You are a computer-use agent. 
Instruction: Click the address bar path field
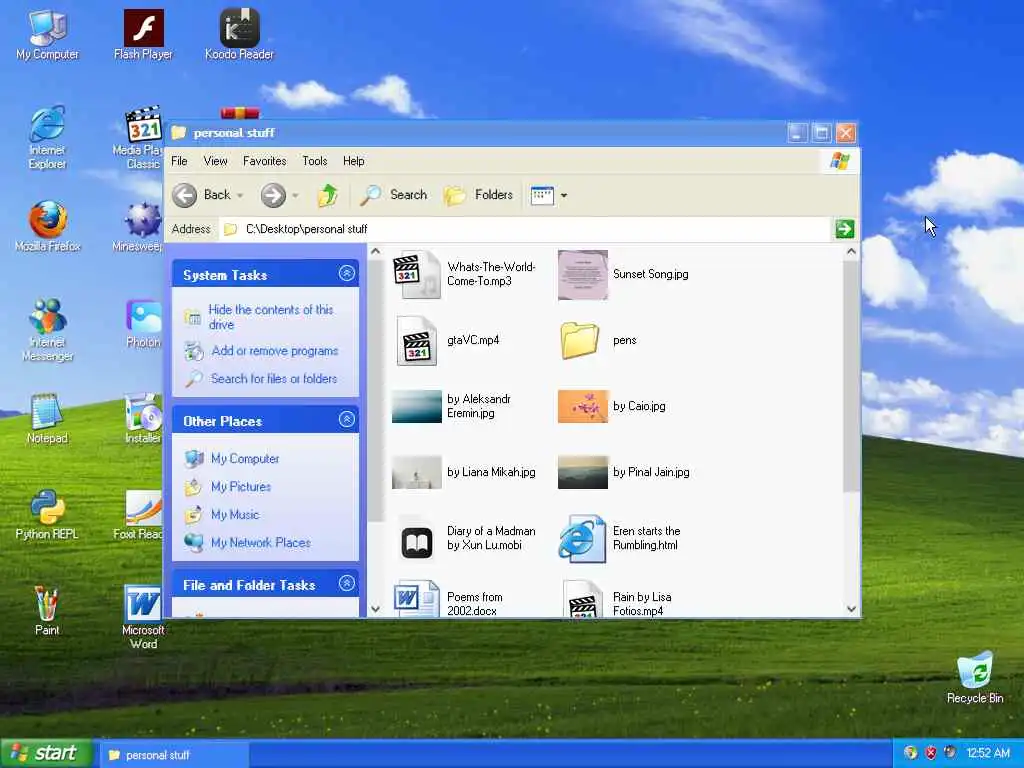pyautogui.click(x=525, y=229)
